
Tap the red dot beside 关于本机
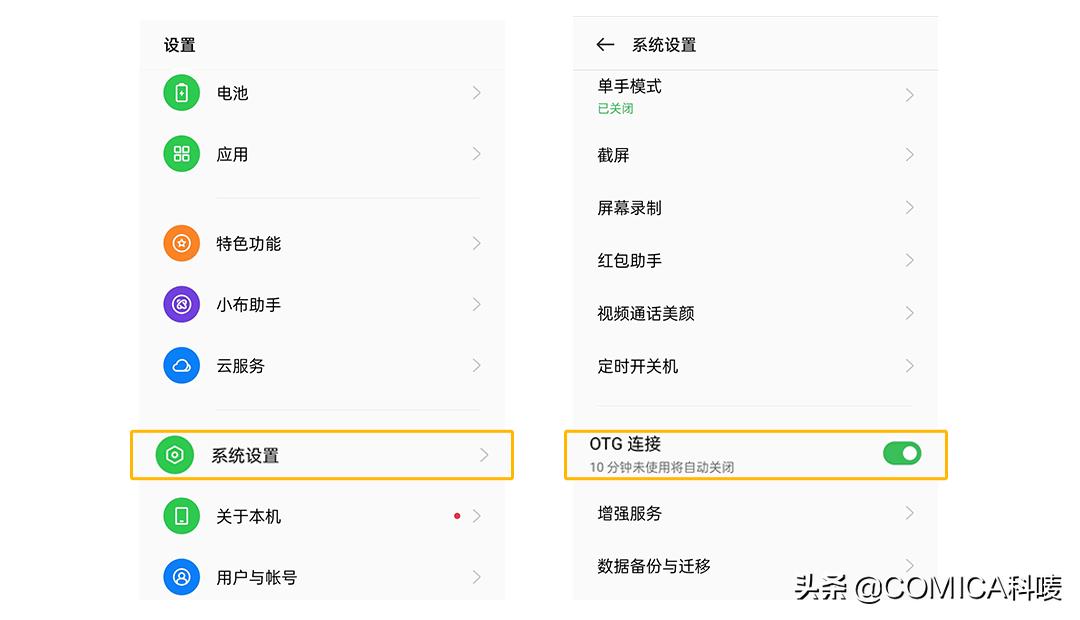(457, 516)
